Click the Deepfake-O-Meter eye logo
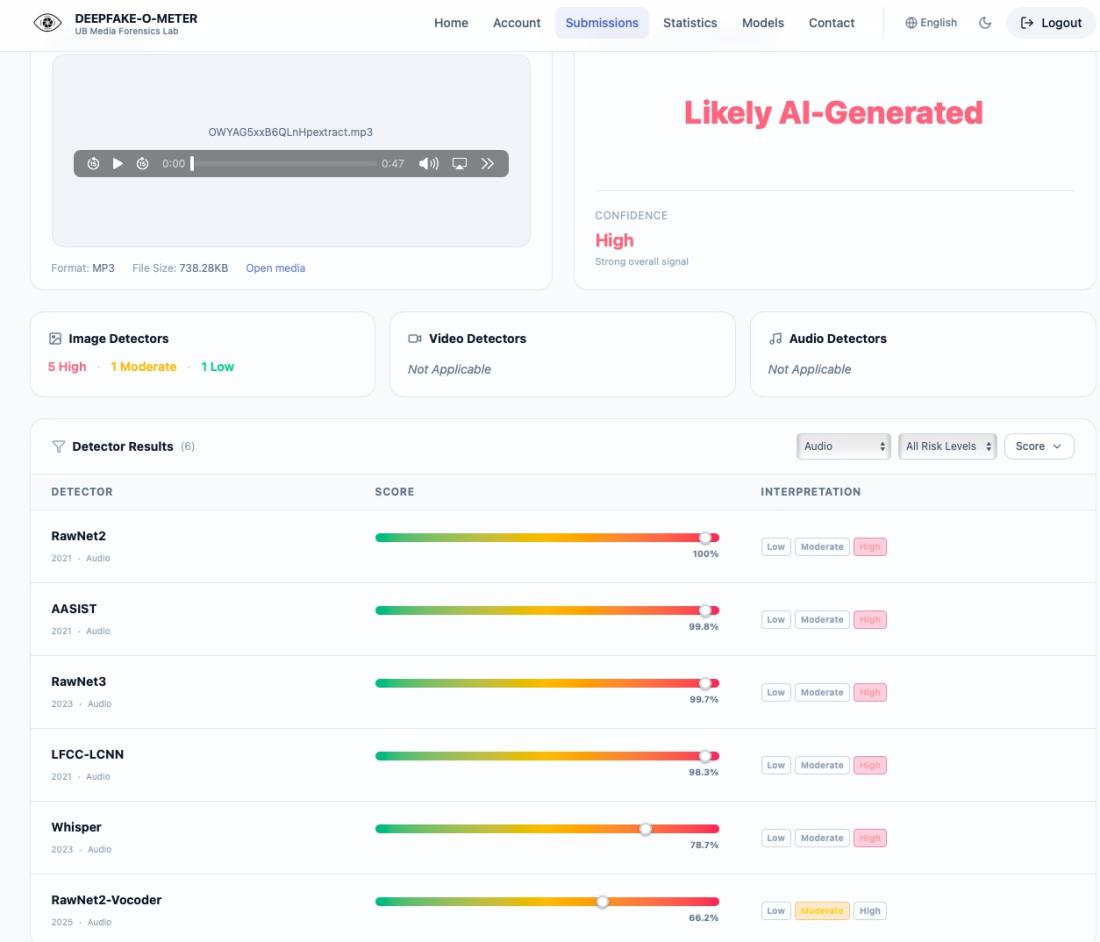This screenshot has width=1100, height=942. pos(47,23)
